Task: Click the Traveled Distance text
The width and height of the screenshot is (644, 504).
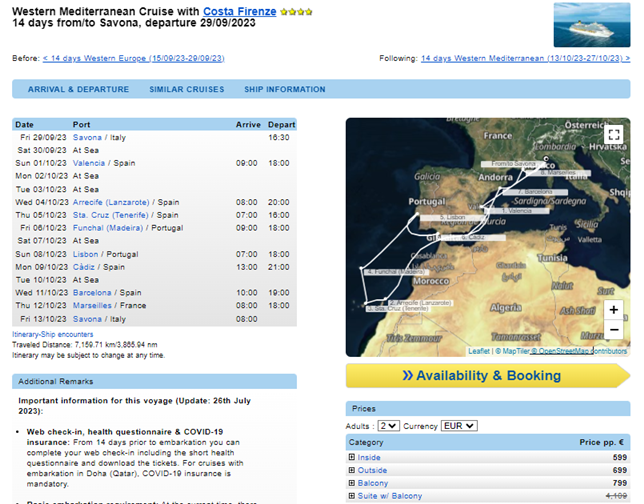Action: [x=85, y=345]
